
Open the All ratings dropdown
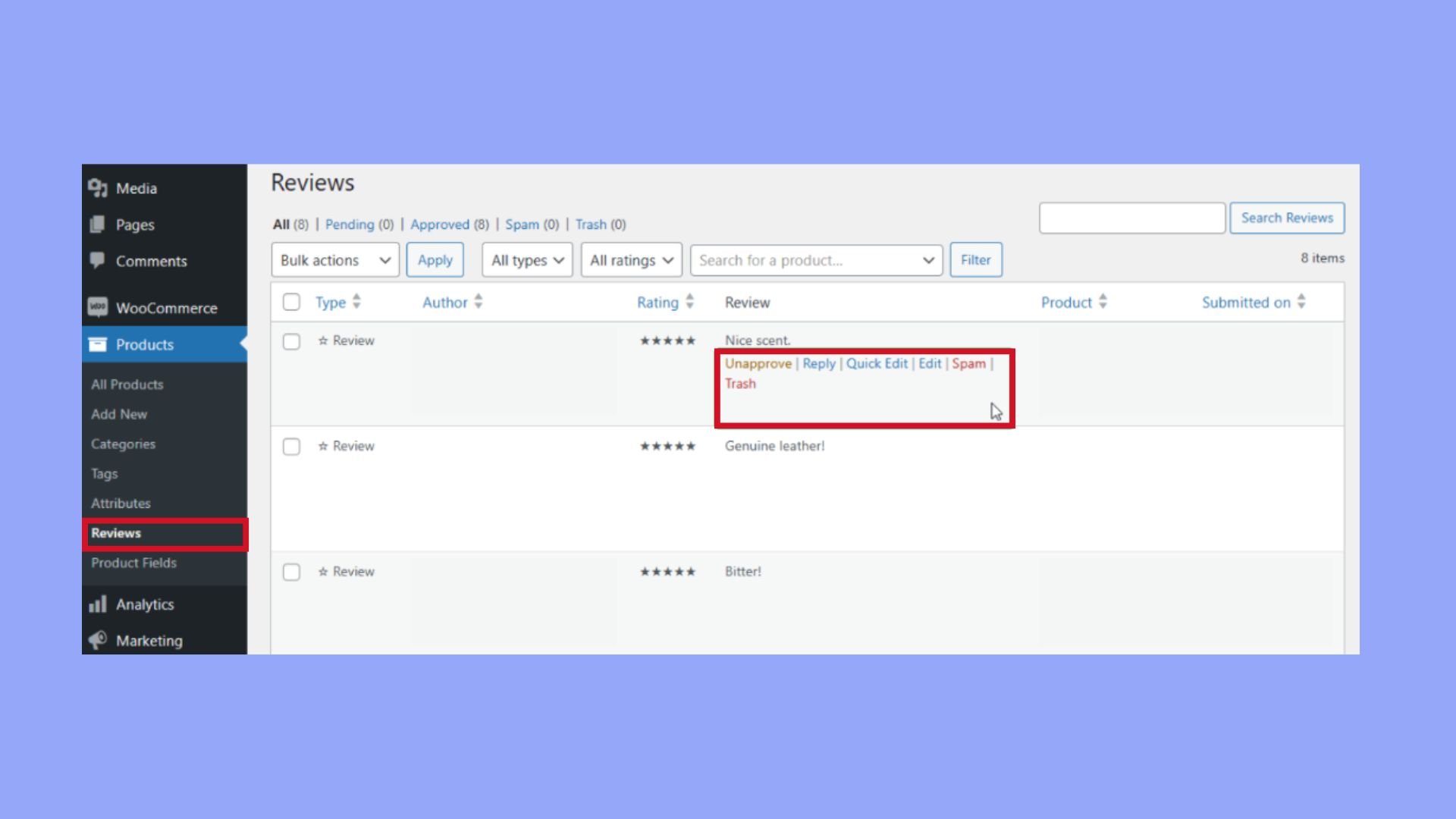(631, 260)
